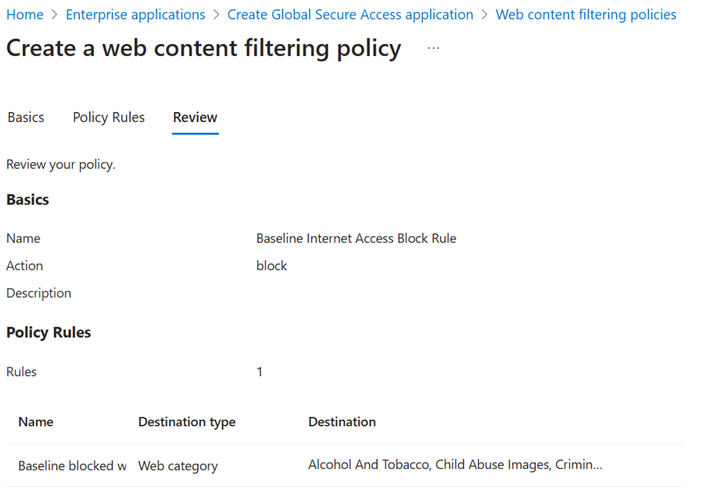
Task: Click the Destination type column header
Action: (187, 422)
